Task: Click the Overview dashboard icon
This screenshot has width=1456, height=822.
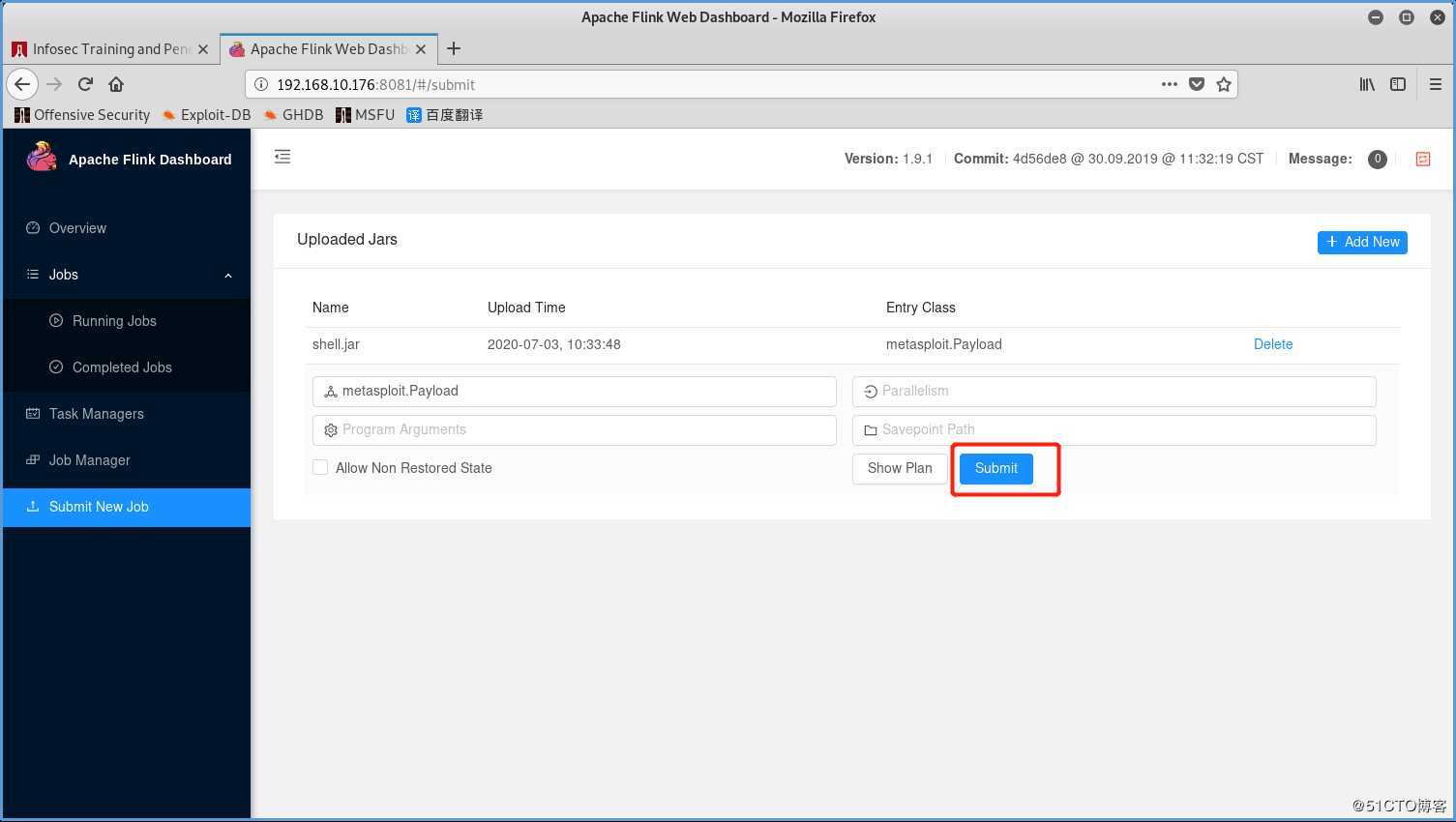Action: (33, 228)
